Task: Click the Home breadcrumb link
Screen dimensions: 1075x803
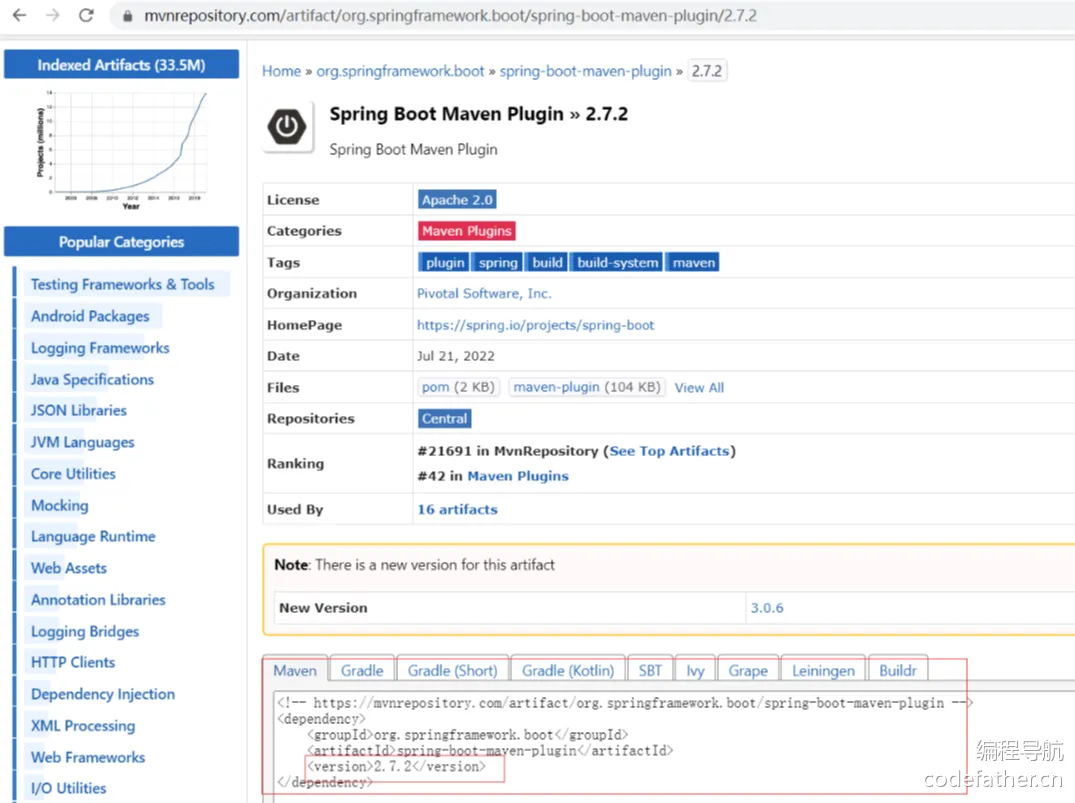Action: [x=281, y=71]
